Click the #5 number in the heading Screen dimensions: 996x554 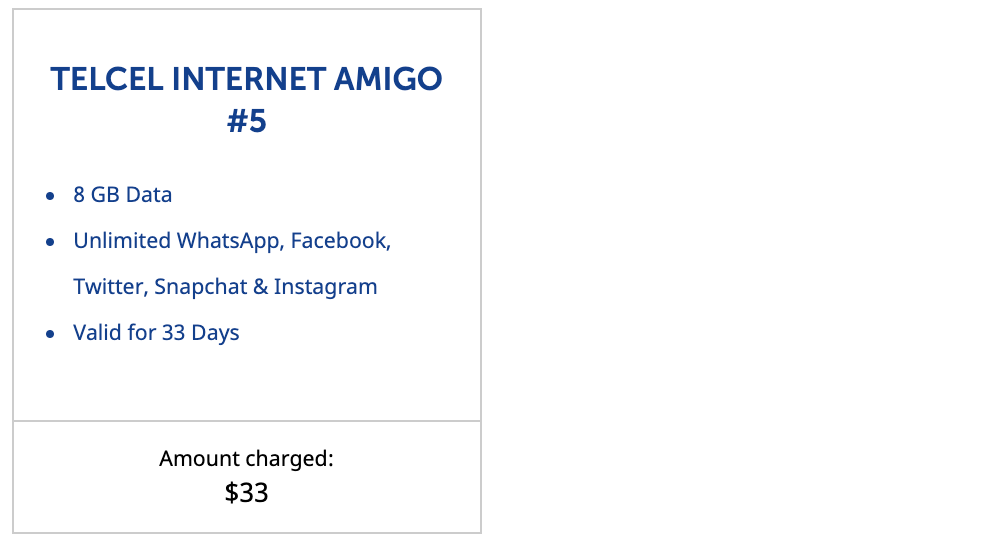tap(246, 121)
